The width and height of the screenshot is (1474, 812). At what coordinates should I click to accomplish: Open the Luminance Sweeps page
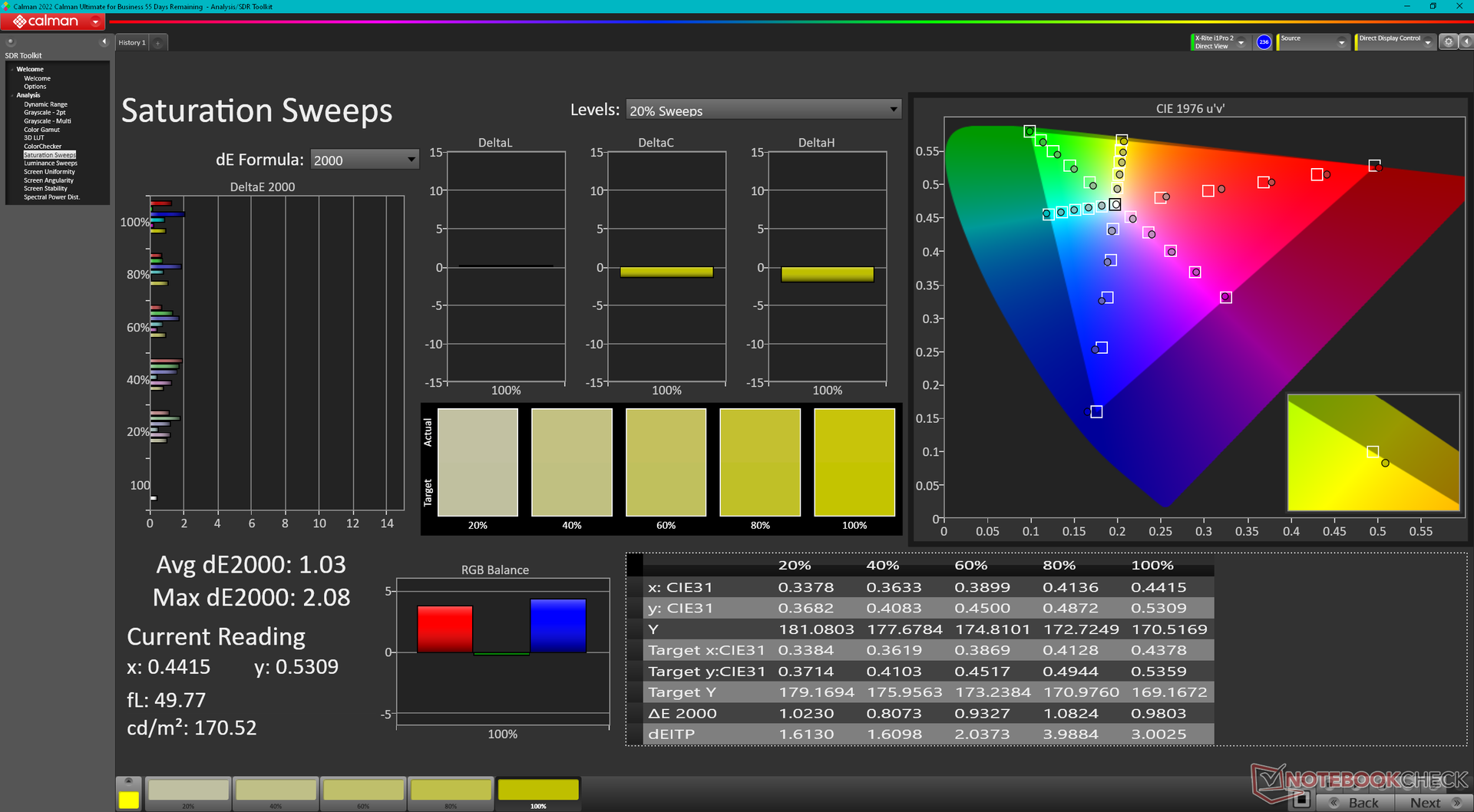(x=51, y=163)
